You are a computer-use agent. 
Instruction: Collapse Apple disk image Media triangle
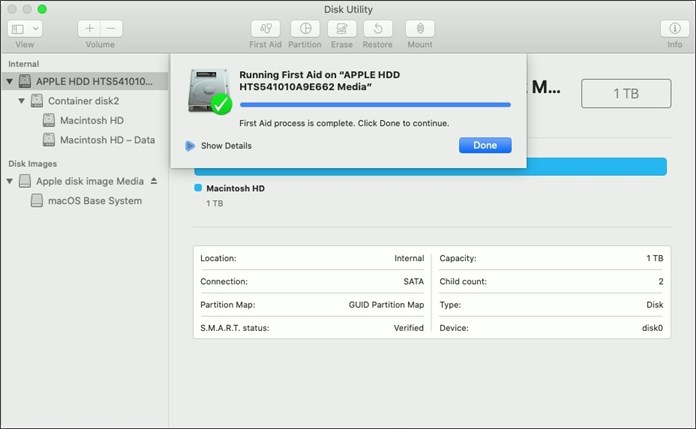(x=10, y=181)
